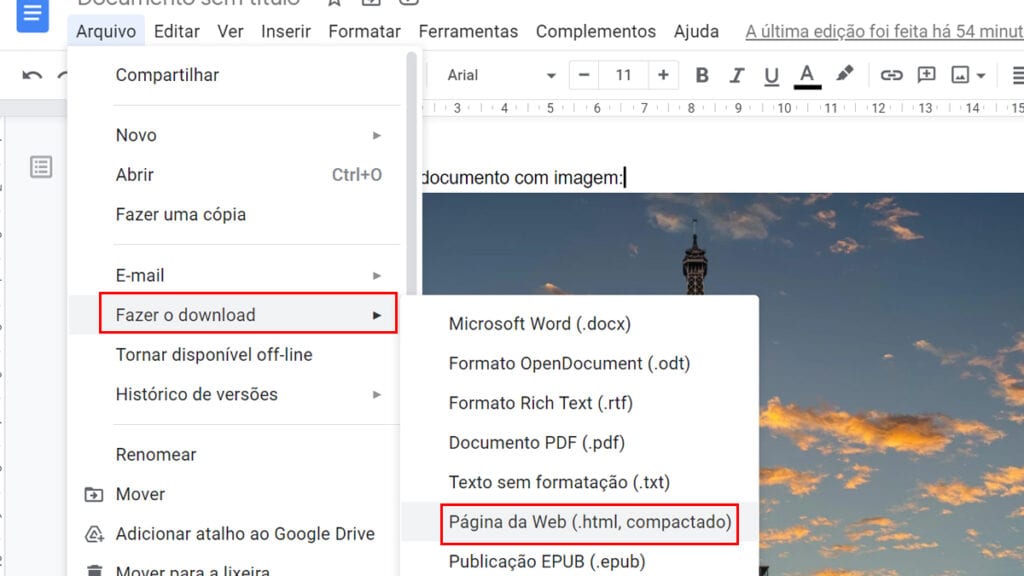1024x576 pixels.
Task: Download as Formato Rich Text (.rtf)
Action: (x=580, y=403)
